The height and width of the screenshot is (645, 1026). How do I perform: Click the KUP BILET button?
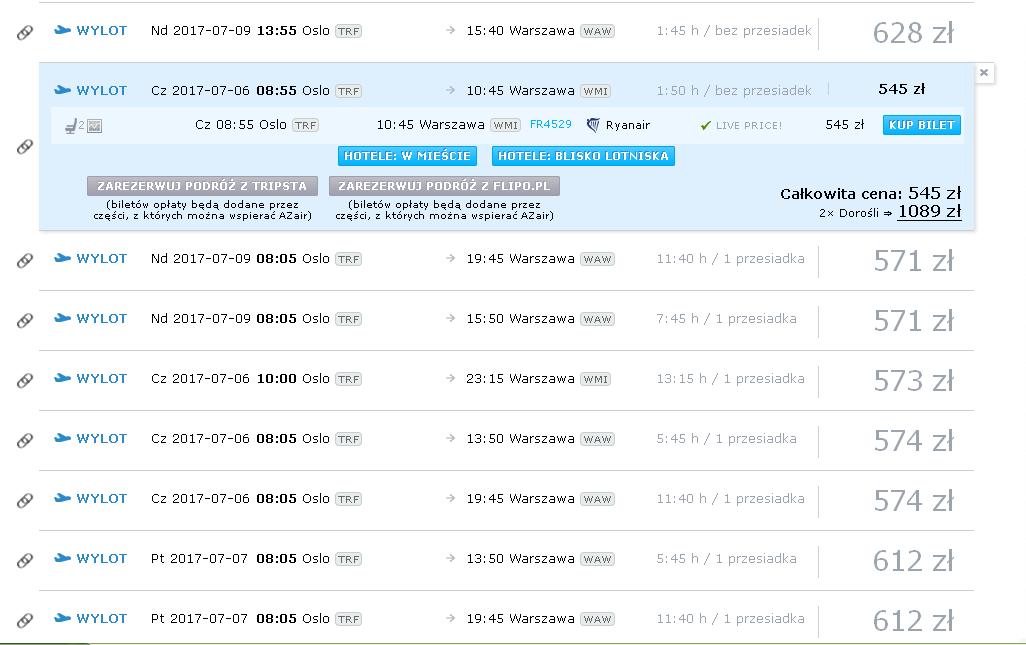pos(921,125)
